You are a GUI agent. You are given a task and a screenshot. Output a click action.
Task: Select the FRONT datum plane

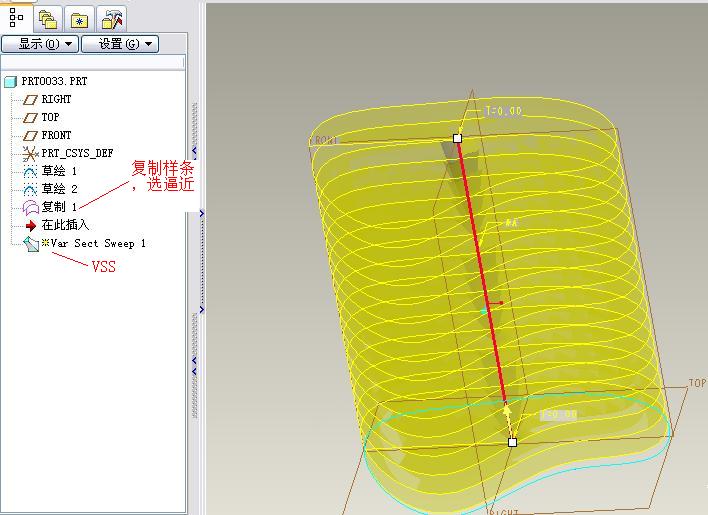click(56, 135)
